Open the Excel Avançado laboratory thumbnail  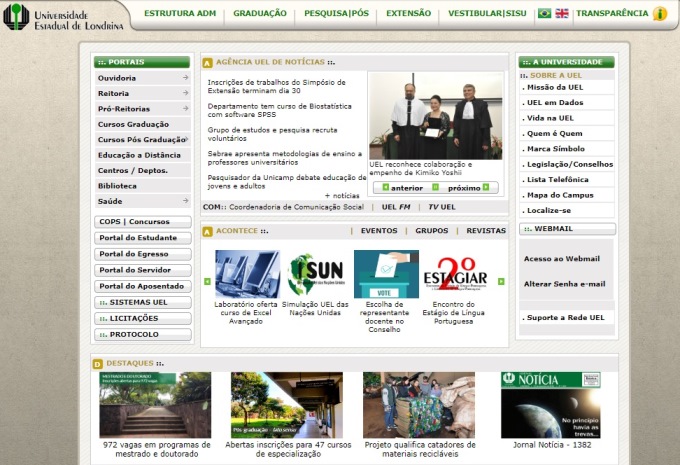point(247,274)
